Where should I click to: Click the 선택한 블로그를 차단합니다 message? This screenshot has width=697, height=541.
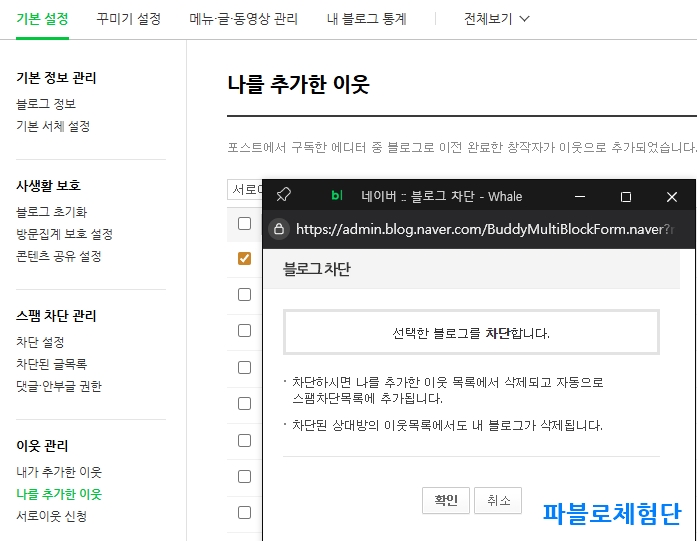pyautogui.click(x=471, y=333)
